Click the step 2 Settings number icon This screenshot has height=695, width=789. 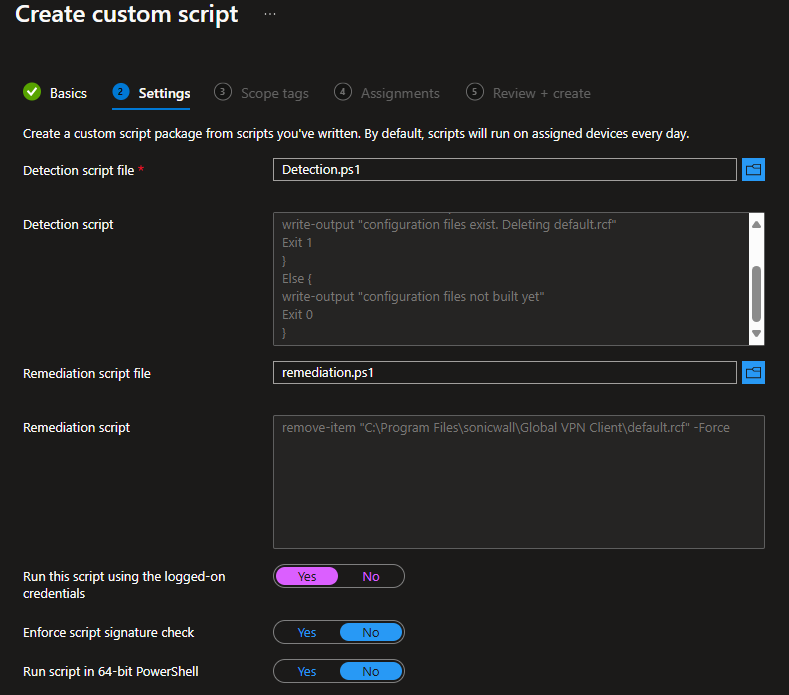[121, 92]
